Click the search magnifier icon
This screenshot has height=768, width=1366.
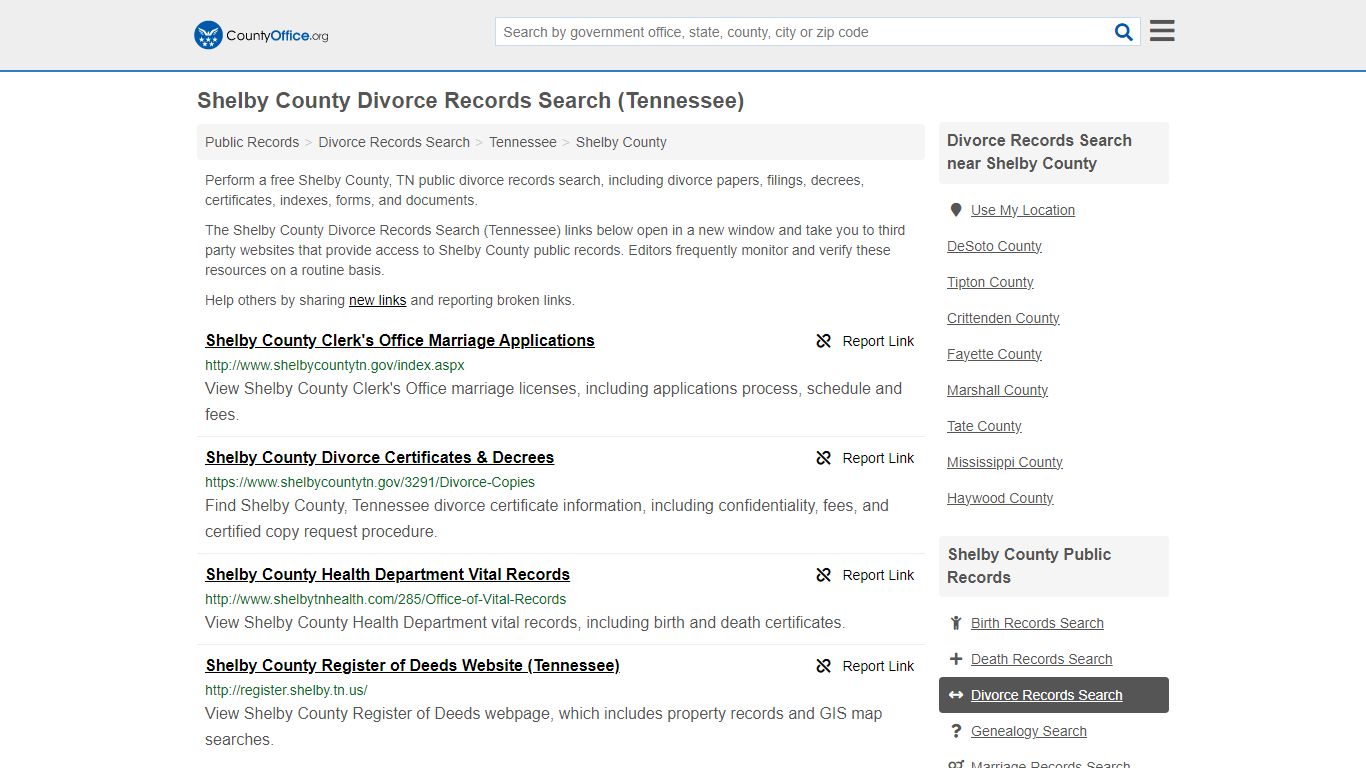(1124, 32)
